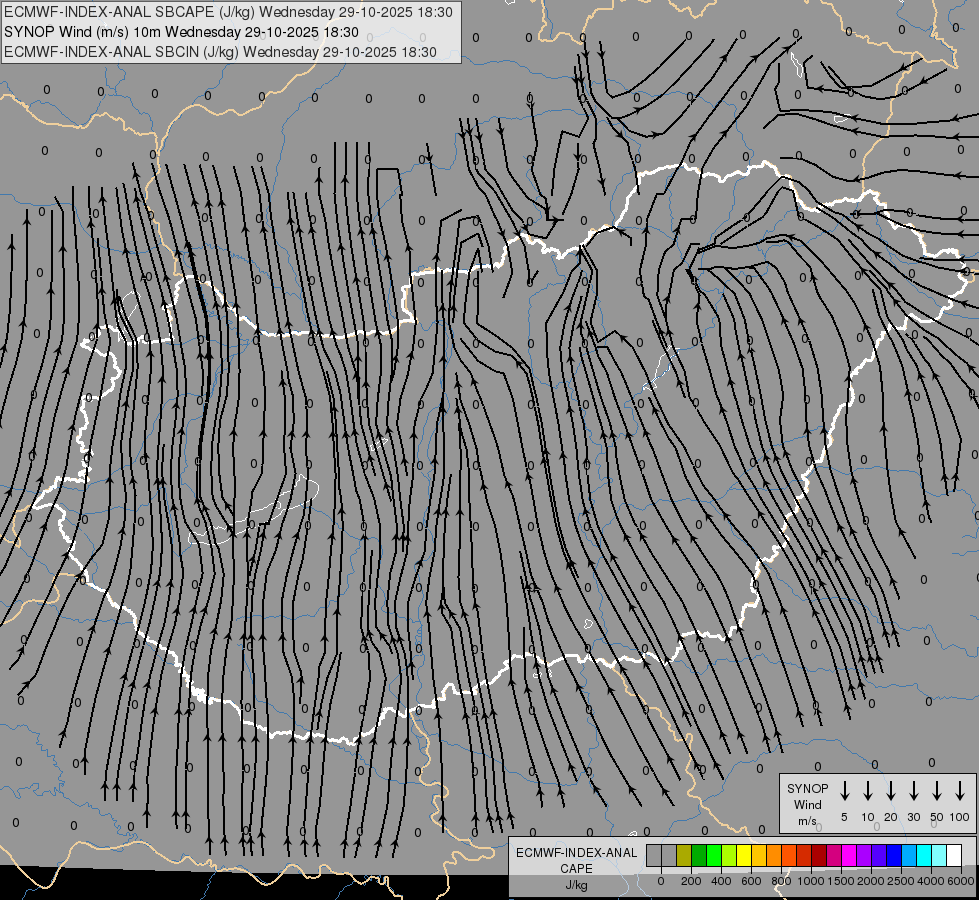The width and height of the screenshot is (979, 900).
Task: Click the 100 label under wind legend arrow
Action: click(960, 817)
